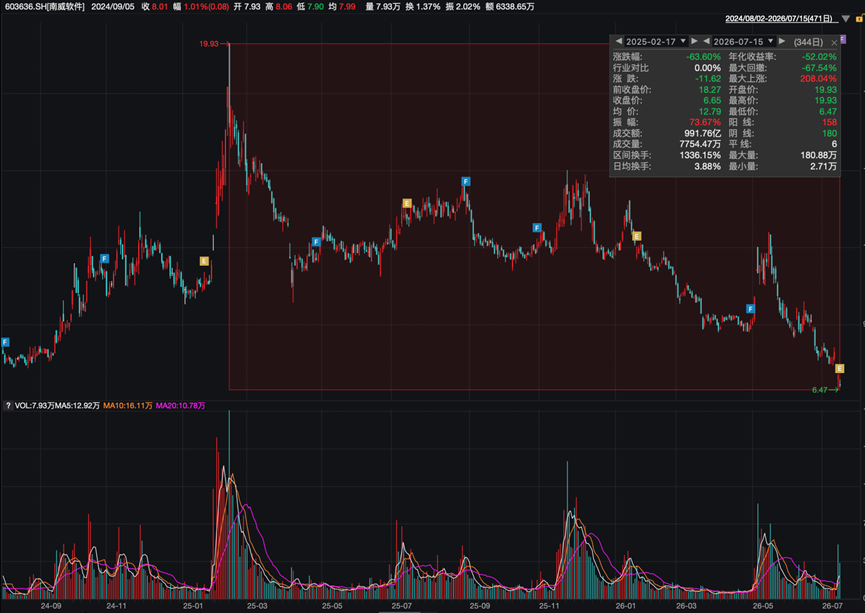The width and height of the screenshot is (865, 613).
Task: Click the header 换 1.37% turnover value
Action: pos(423,7)
